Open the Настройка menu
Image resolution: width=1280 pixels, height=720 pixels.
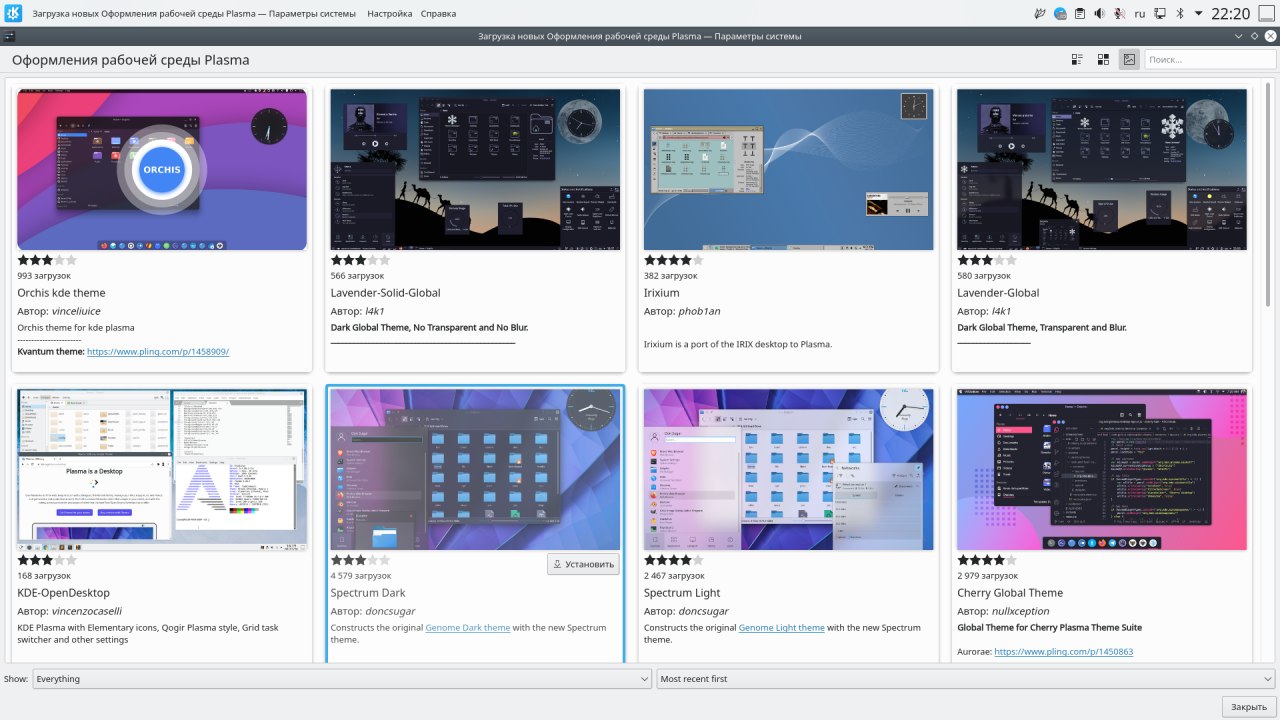[390, 14]
